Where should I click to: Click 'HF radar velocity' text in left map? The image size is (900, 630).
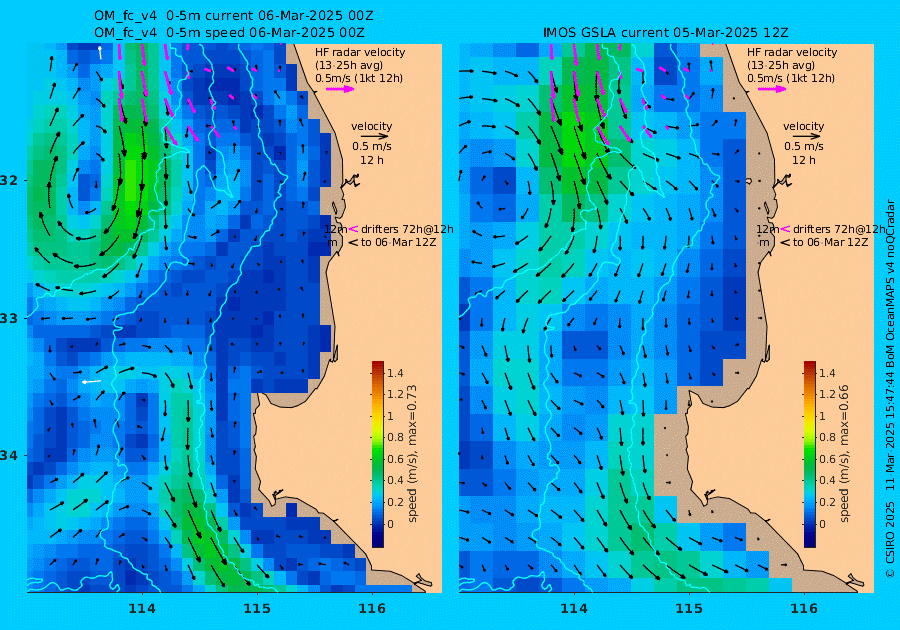click(x=360, y=52)
